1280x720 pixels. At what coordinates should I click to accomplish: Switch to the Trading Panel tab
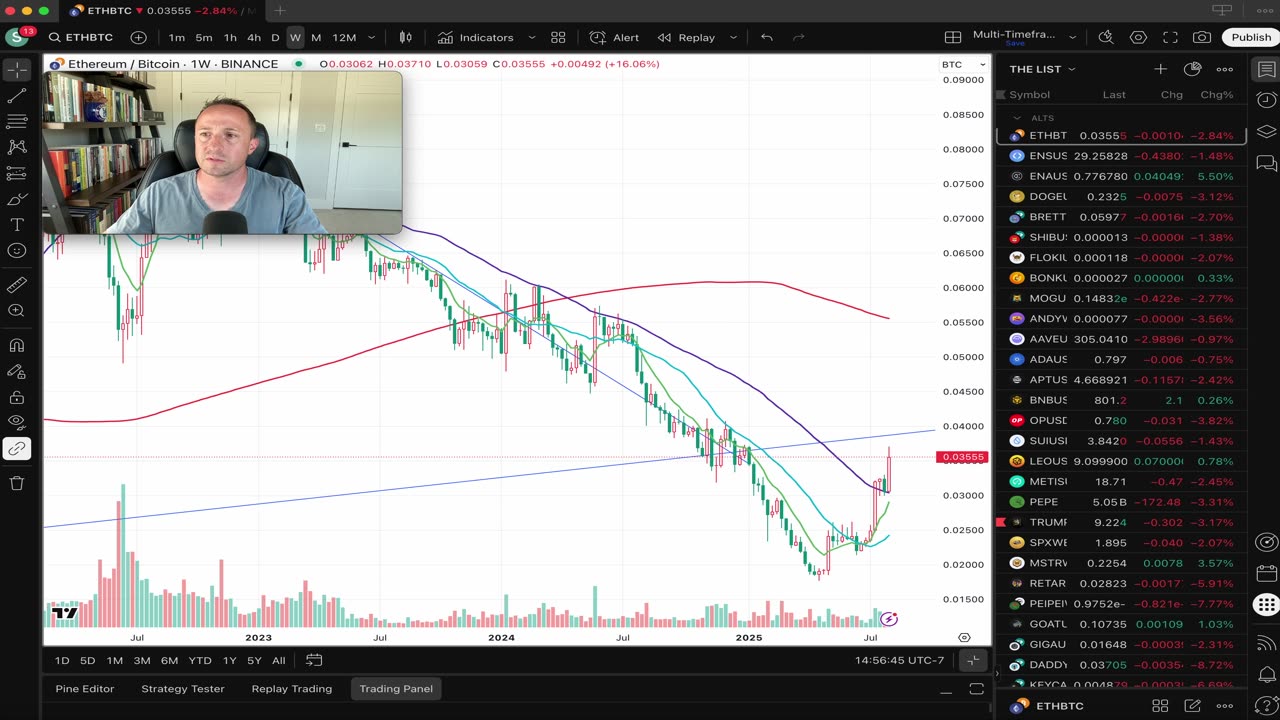(396, 688)
